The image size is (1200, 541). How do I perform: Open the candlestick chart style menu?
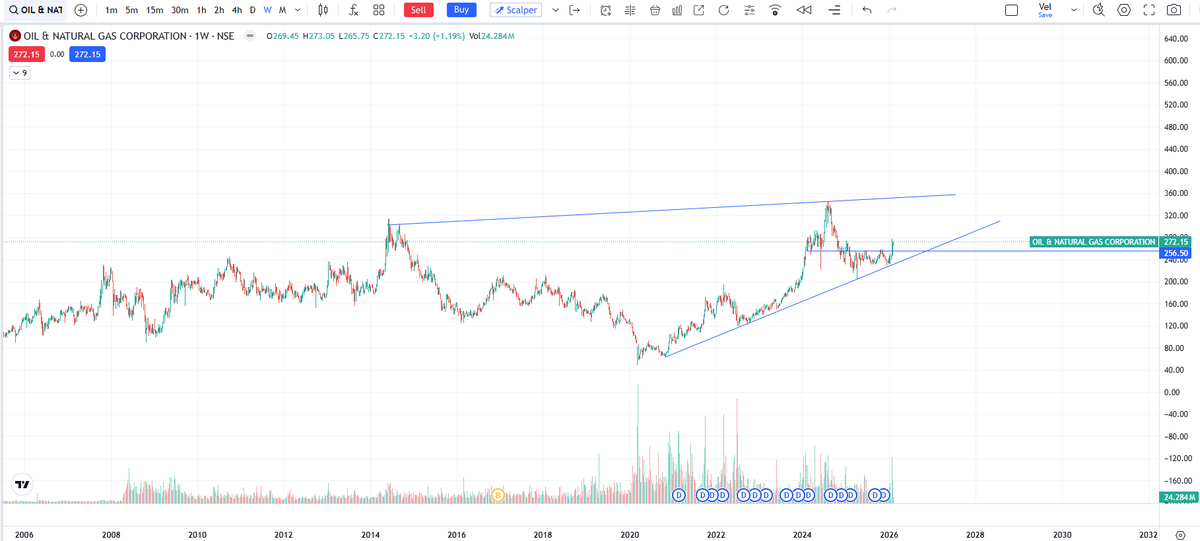(x=323, y=10)
